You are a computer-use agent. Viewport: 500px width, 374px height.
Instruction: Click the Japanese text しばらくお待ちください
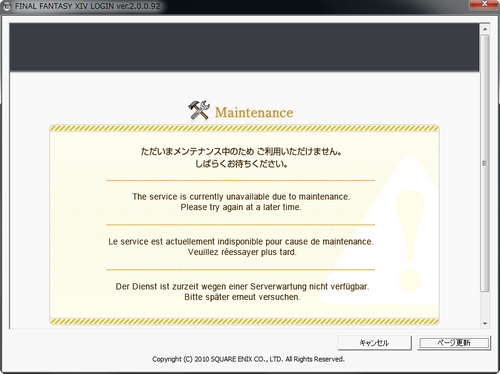(x=241, y=164)
